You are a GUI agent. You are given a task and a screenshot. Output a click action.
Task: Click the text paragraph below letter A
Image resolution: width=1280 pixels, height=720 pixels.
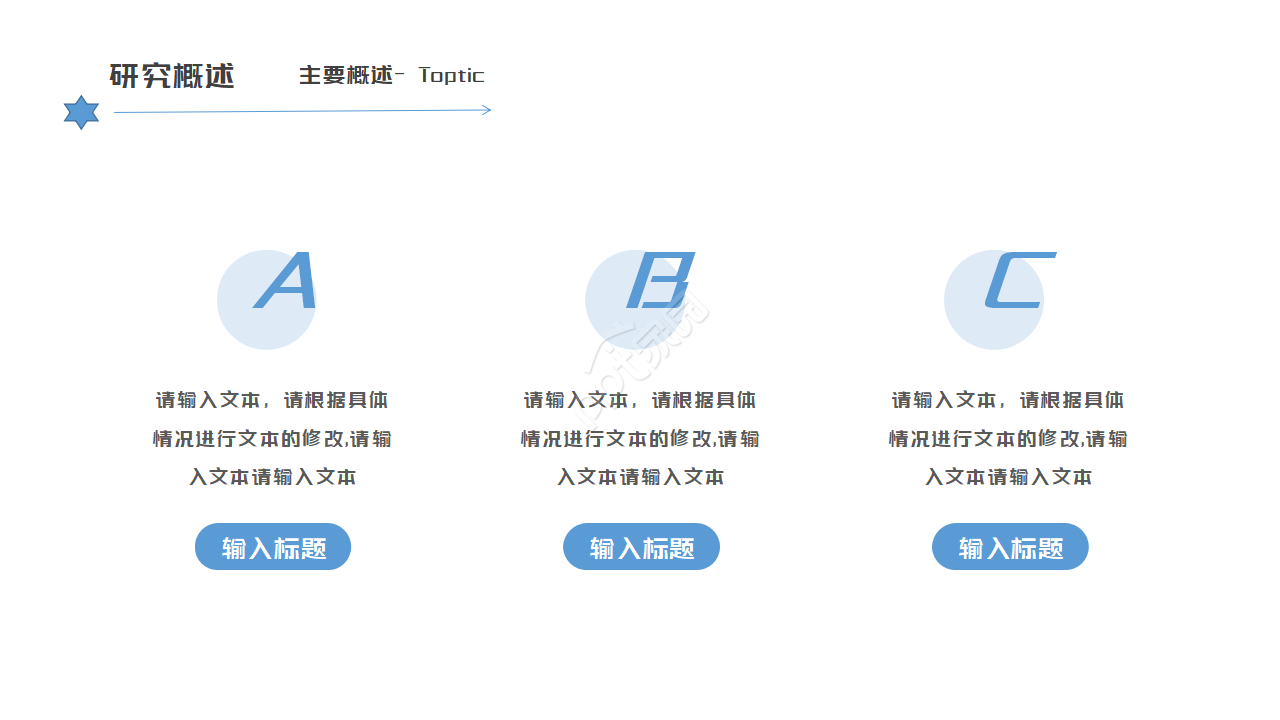tap(272, 438)
